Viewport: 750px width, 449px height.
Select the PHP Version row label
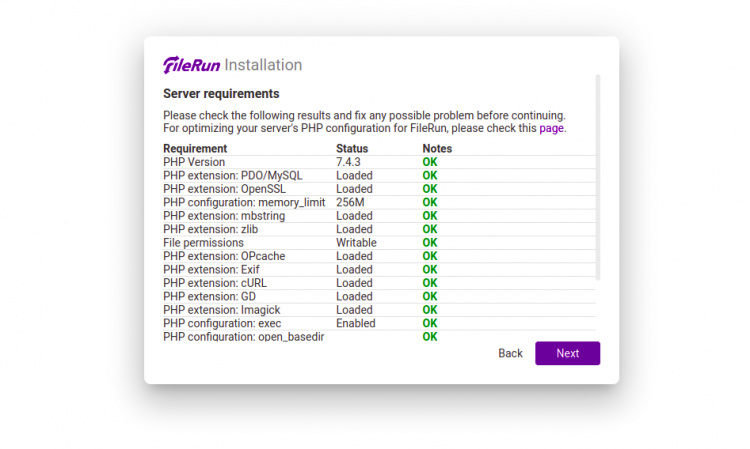[x=194, y=162]
